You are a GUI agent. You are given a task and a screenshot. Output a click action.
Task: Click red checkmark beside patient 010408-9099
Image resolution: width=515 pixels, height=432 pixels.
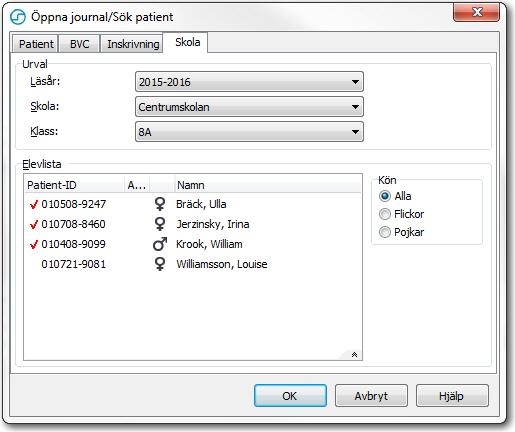pos(34,244)
